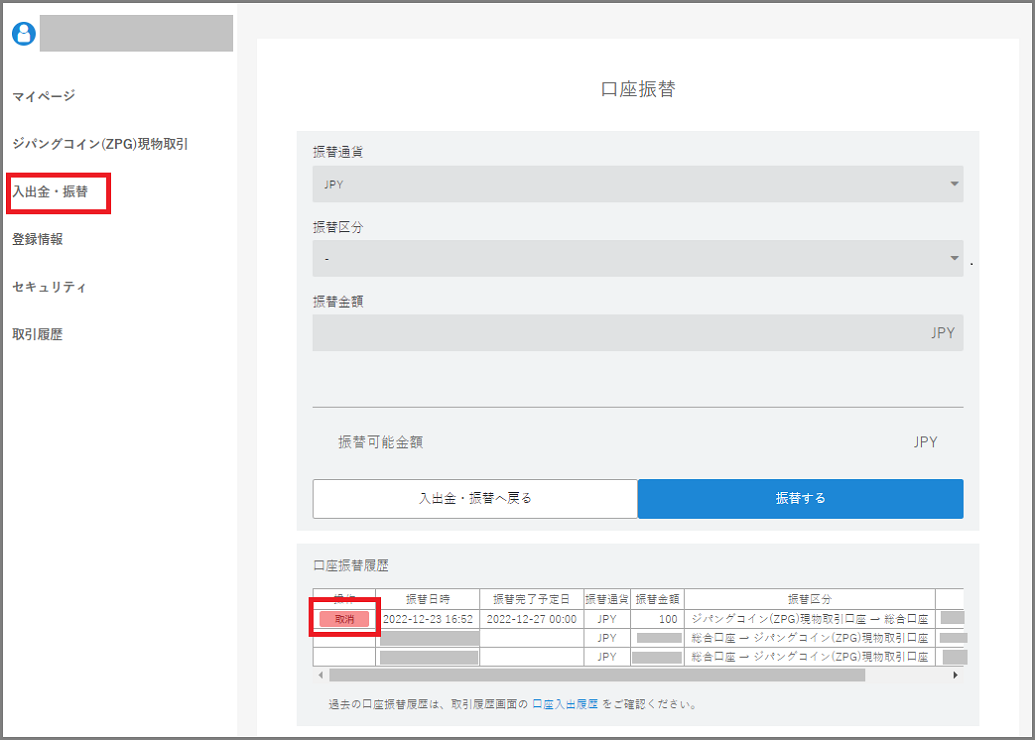
Task: Click the 振替日時 column header
Action: [x=428, y=599]
